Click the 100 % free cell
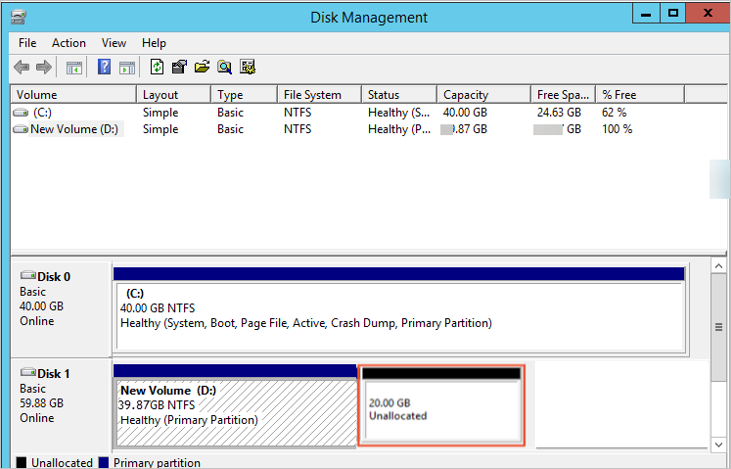Viewport: 731px width, 469px height. point(617,129)
